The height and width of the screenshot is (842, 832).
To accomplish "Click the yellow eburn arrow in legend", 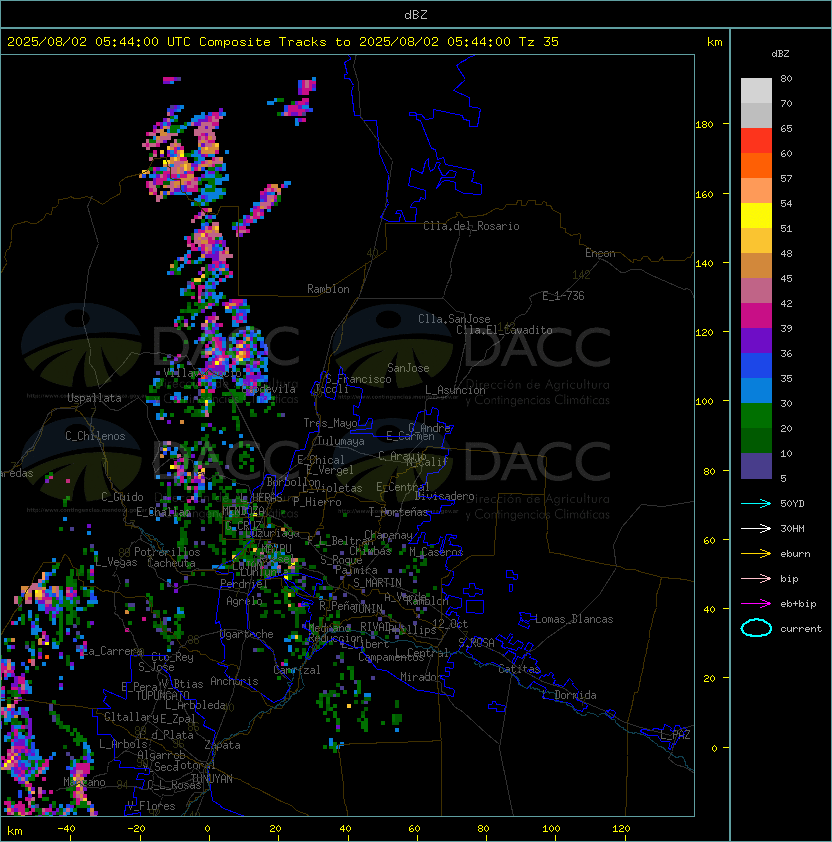I will (x=756, y=553).
